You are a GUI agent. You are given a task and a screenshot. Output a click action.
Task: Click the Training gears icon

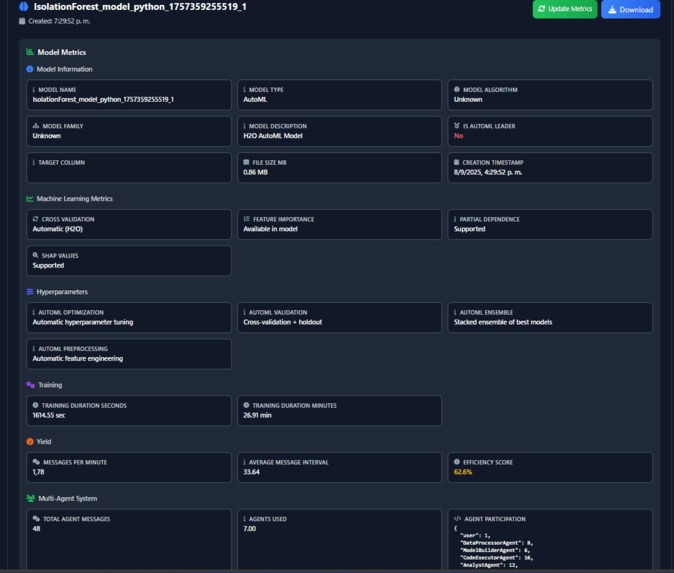pos(31,385)
